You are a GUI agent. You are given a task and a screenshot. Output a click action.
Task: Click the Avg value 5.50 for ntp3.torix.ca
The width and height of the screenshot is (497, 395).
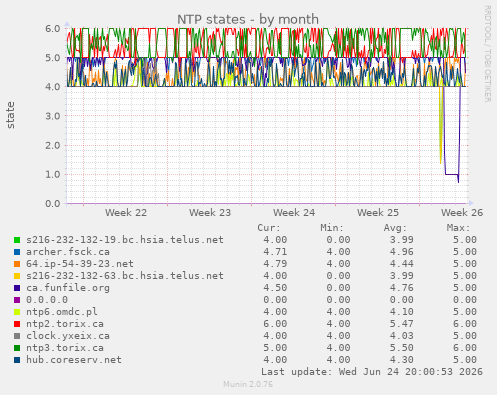point(401,348)
